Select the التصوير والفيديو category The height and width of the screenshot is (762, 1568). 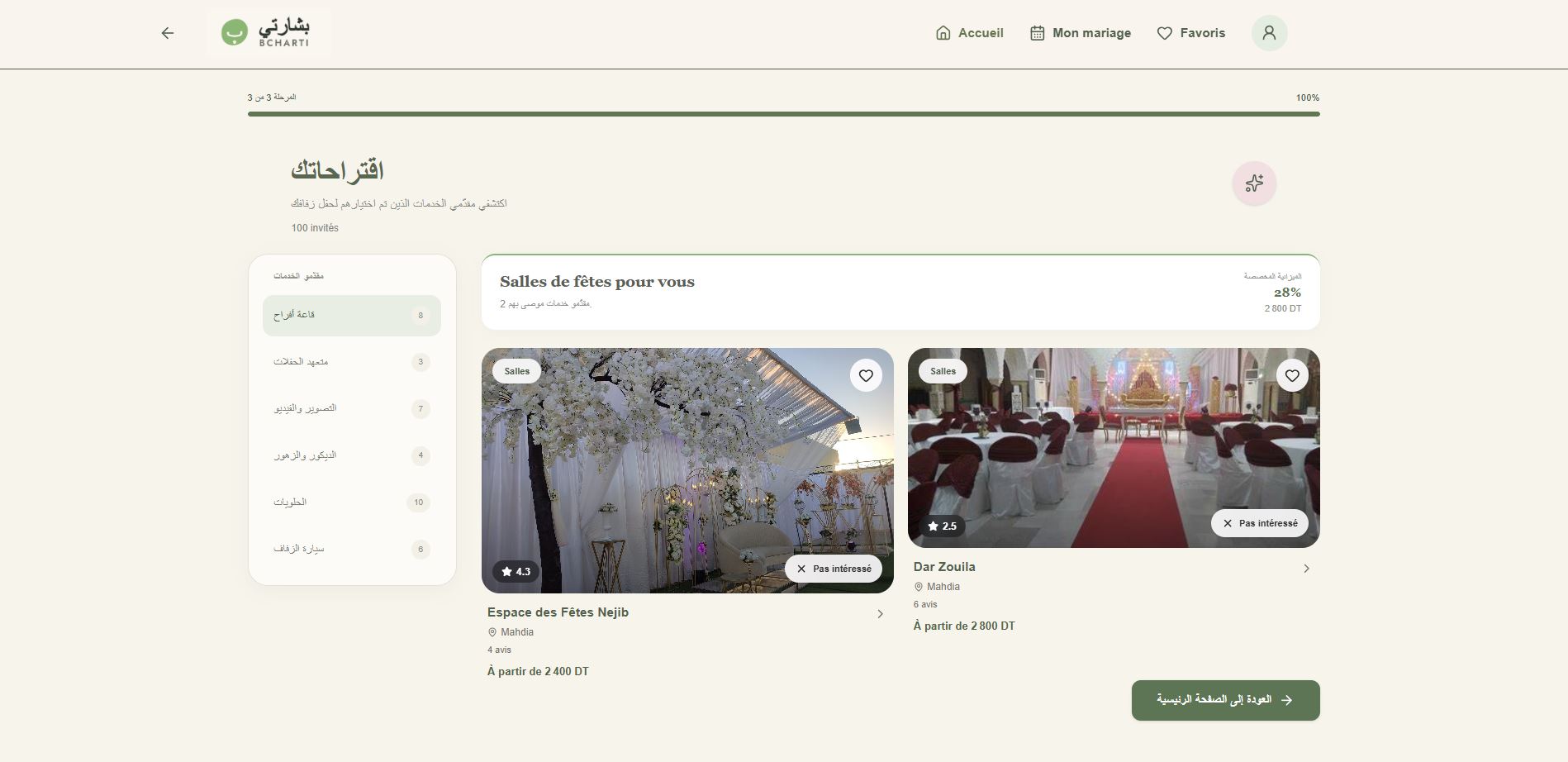tap(352, 408)
